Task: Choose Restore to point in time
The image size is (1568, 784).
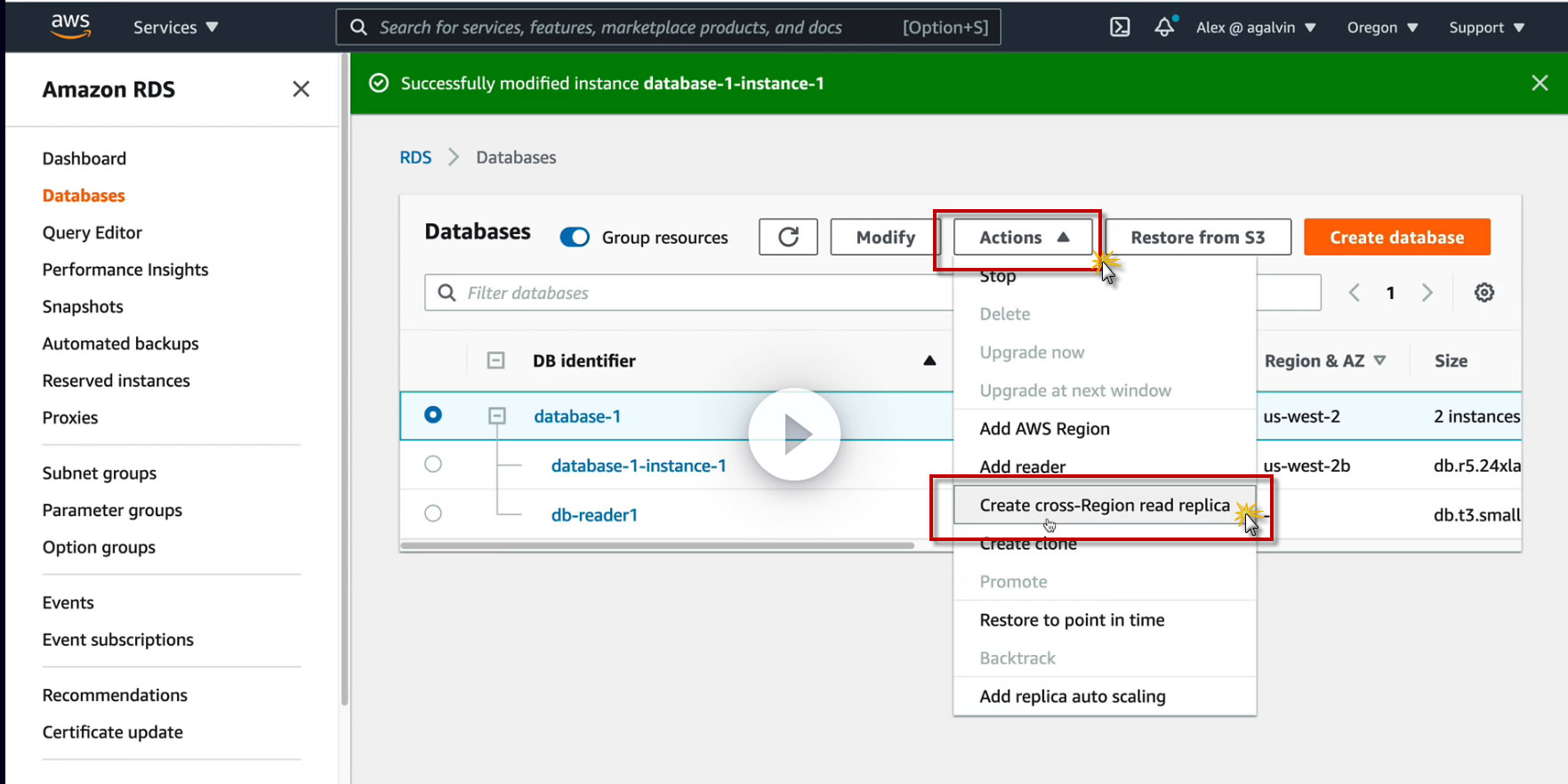Action: (x=1105, y=620)
